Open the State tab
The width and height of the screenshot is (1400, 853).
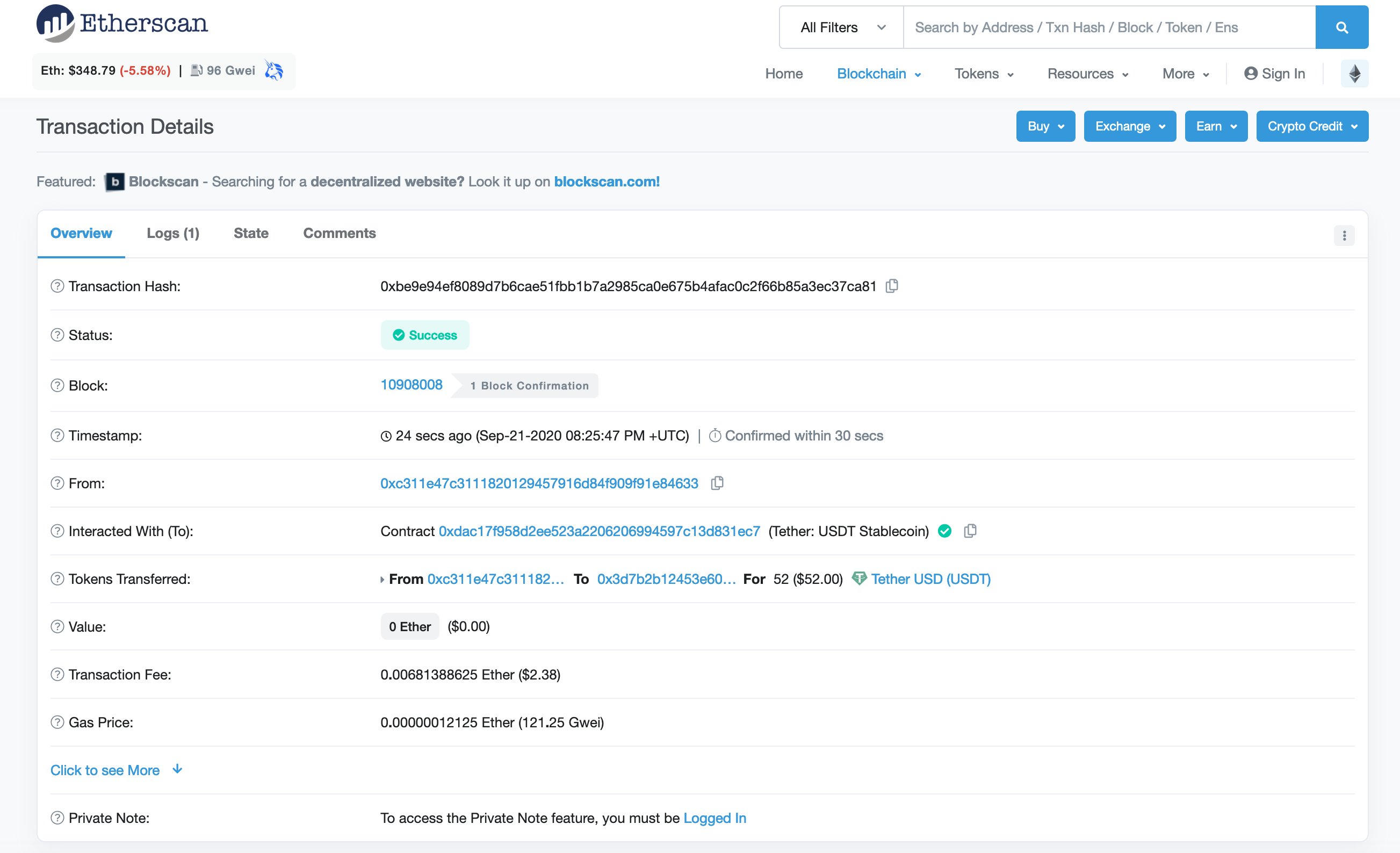pos(250,233)
